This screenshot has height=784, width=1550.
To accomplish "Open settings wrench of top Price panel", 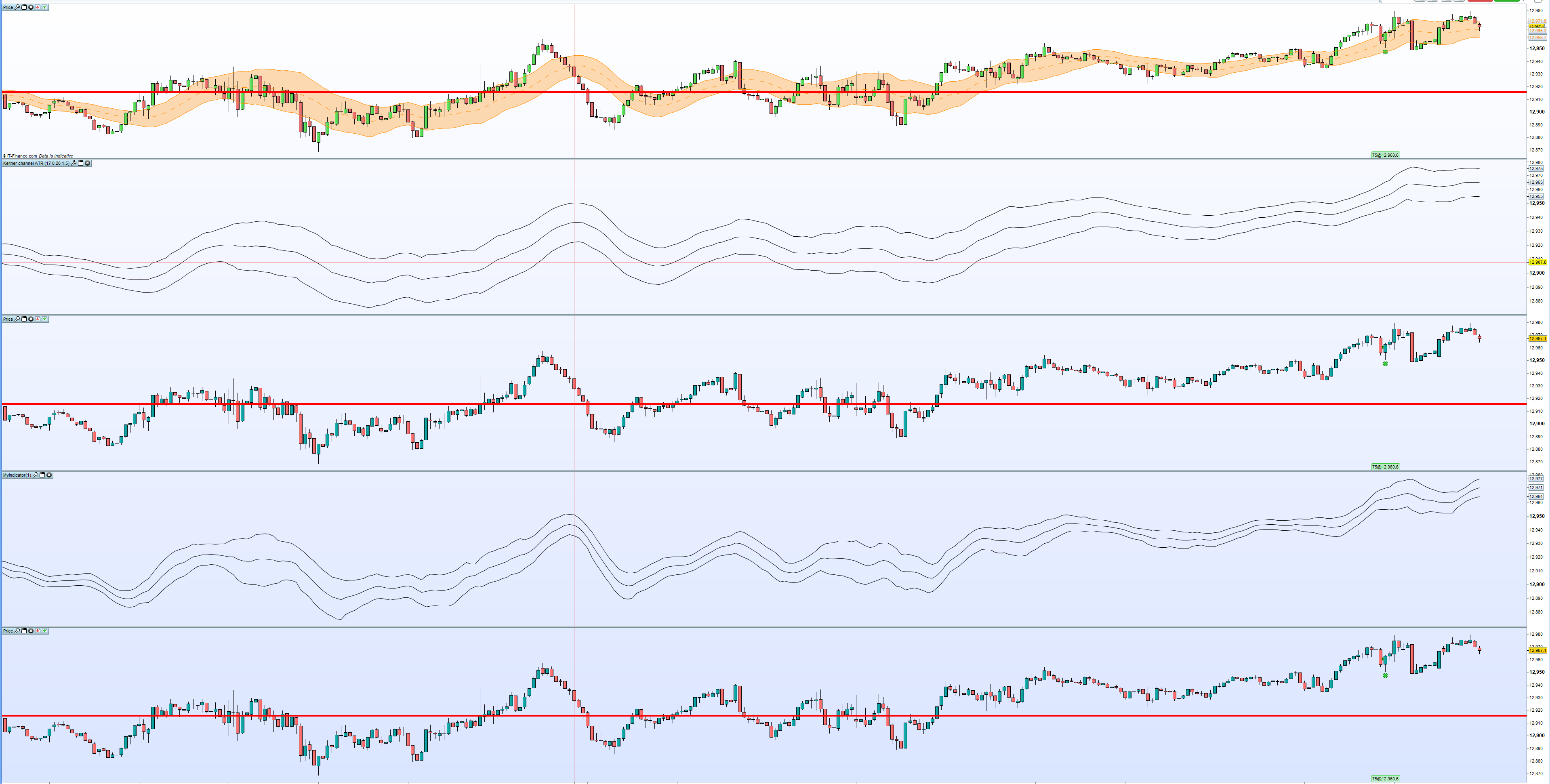I will 17,7.
